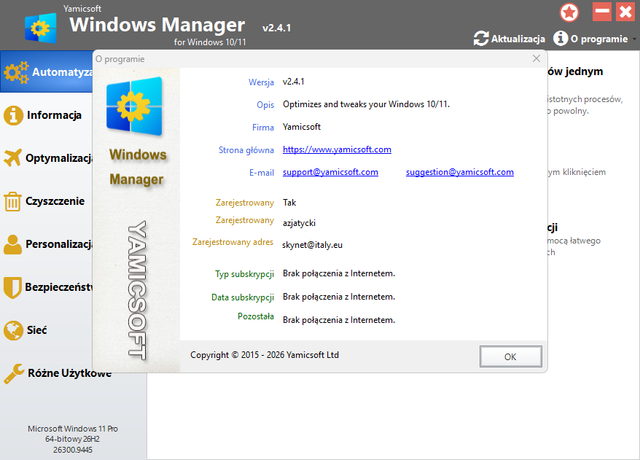Click the Automatyzacja gears icon
The height and width of the screenshot is (460, 640).
pyautogui.click(x=16, y=72)
